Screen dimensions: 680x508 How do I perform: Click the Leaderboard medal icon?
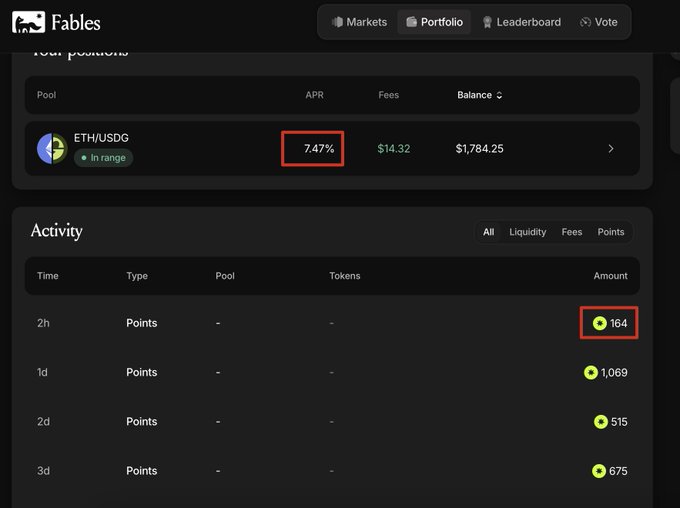(487, 22)
